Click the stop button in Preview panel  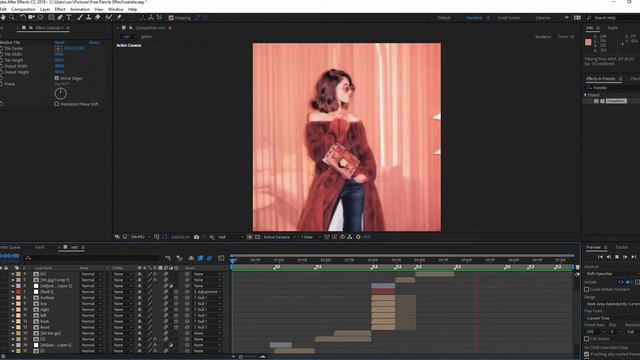(x=617, y=257)
